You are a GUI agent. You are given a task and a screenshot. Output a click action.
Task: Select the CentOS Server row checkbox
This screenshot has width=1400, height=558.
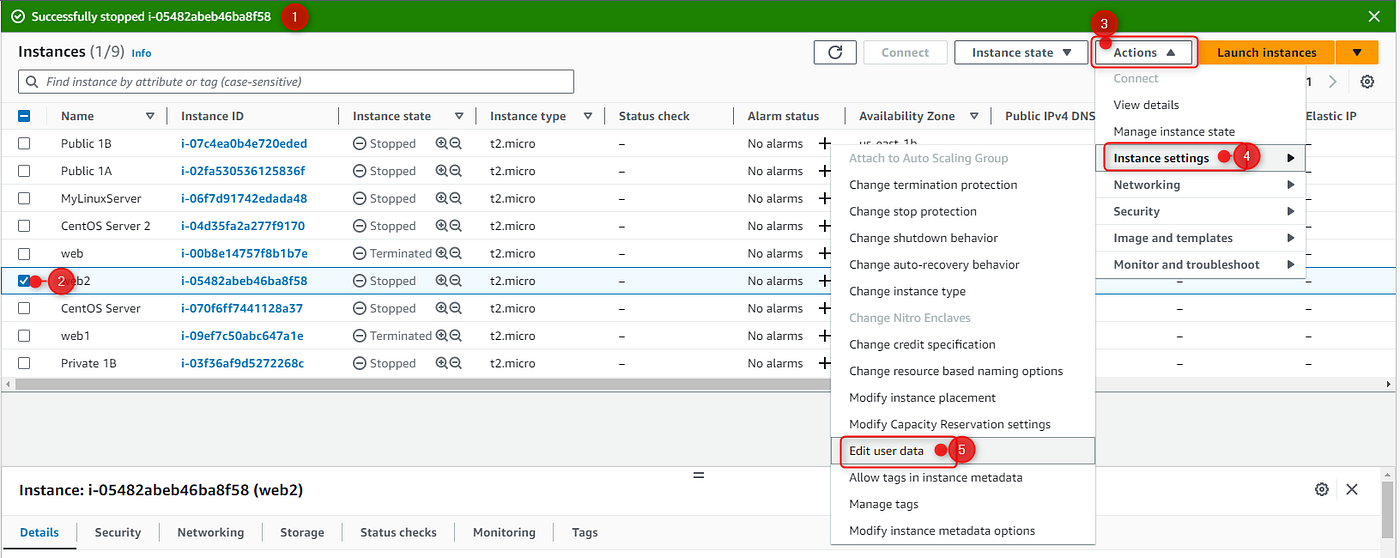[24, 309]
